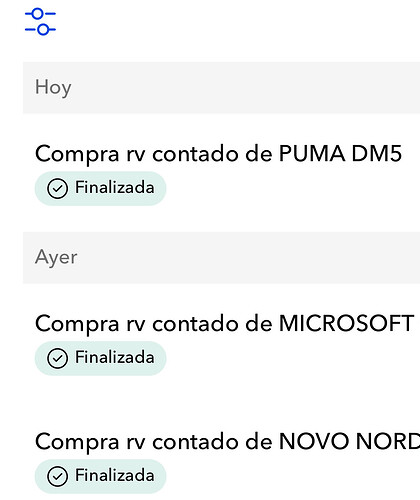The image size is (420, 500).
Task: Click the Finalizada text of PUMA order
Action: [115, 187]
